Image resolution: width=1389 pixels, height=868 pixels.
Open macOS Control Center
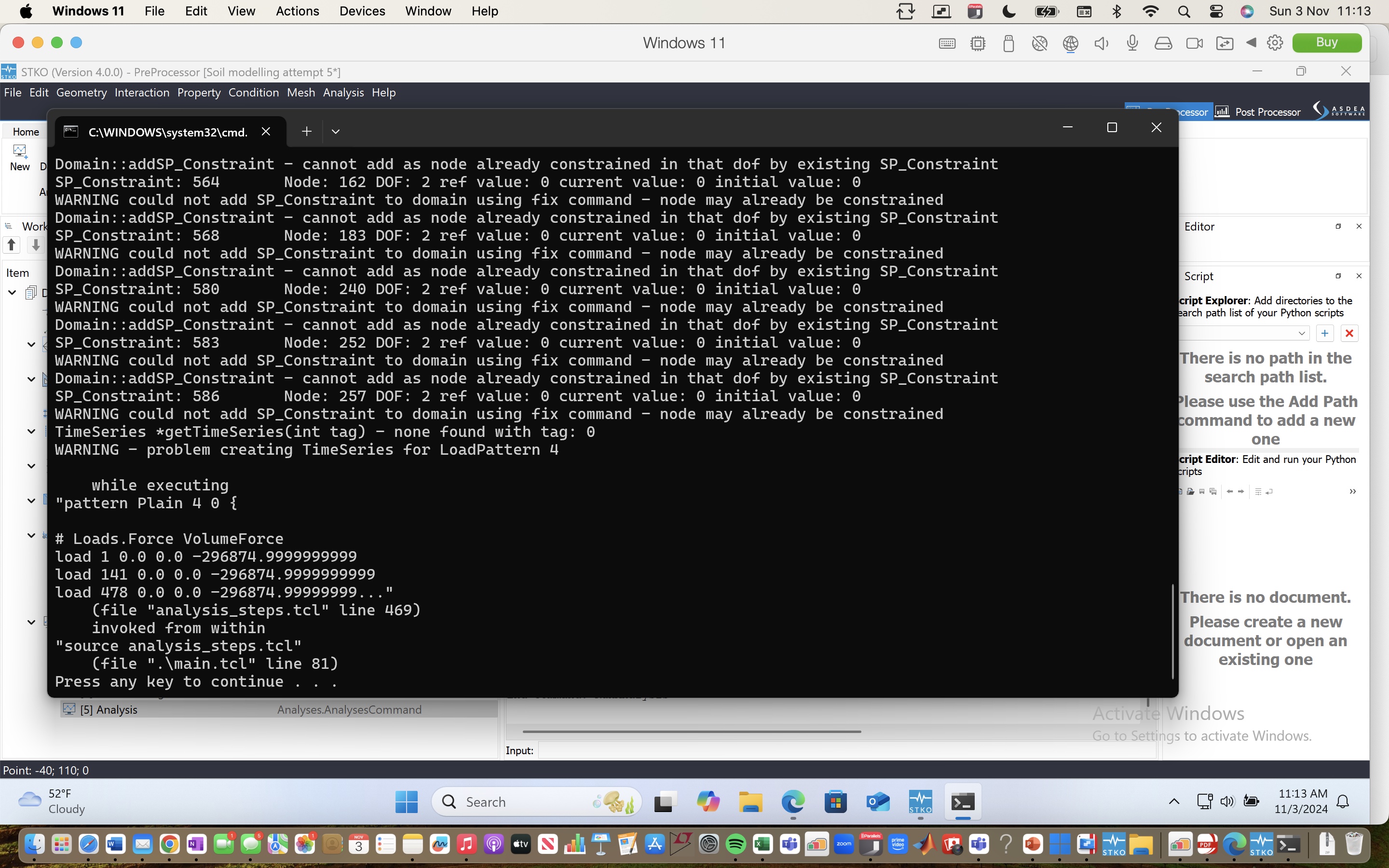[x=1216, y=11]
